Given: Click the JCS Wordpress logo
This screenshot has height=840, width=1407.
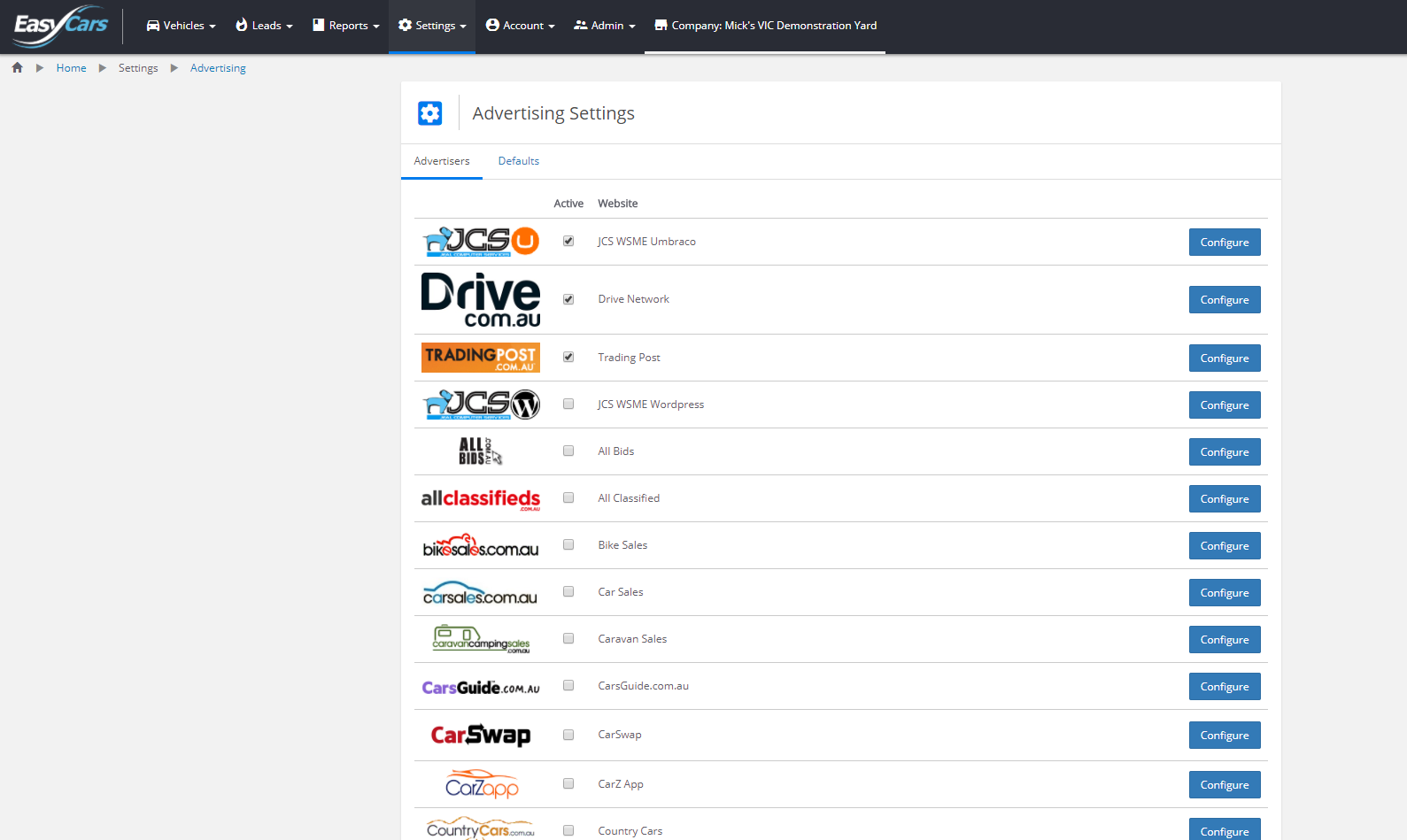Looking at the screenshot, I should pyautogui.click(x=481, y=405).
